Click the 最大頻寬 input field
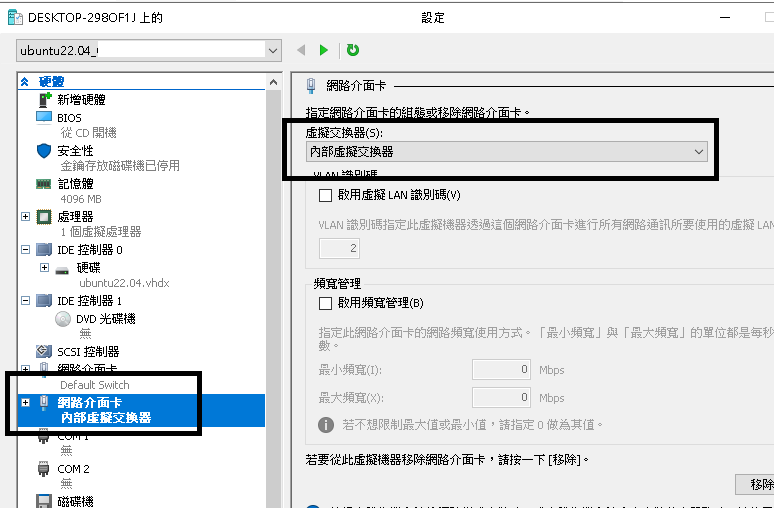This screenshot has width=774, height=508. tap(501, 398)
